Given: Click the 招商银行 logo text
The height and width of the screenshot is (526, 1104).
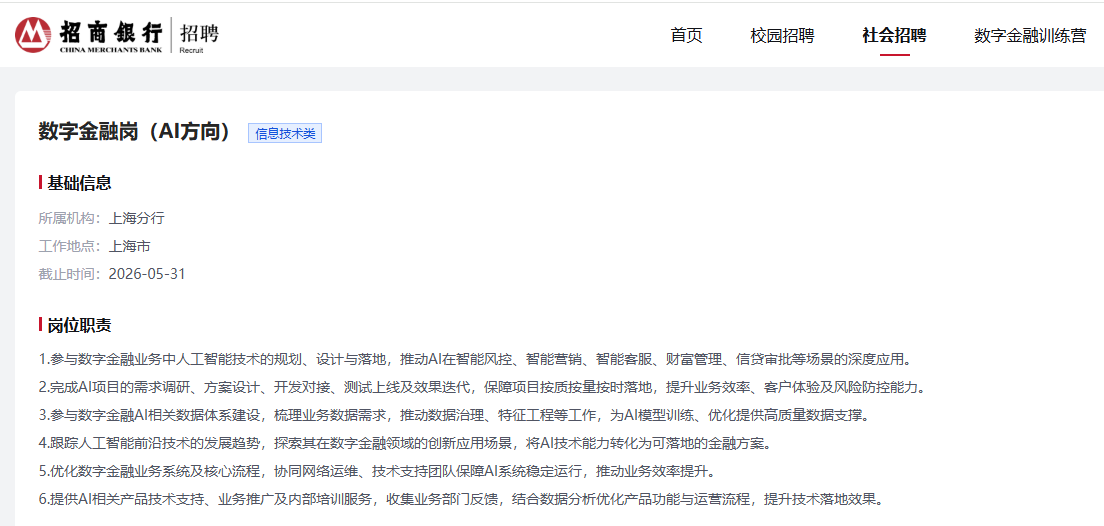Looking at the screenshot, I should pyautogui.click(x=110, y=30).
